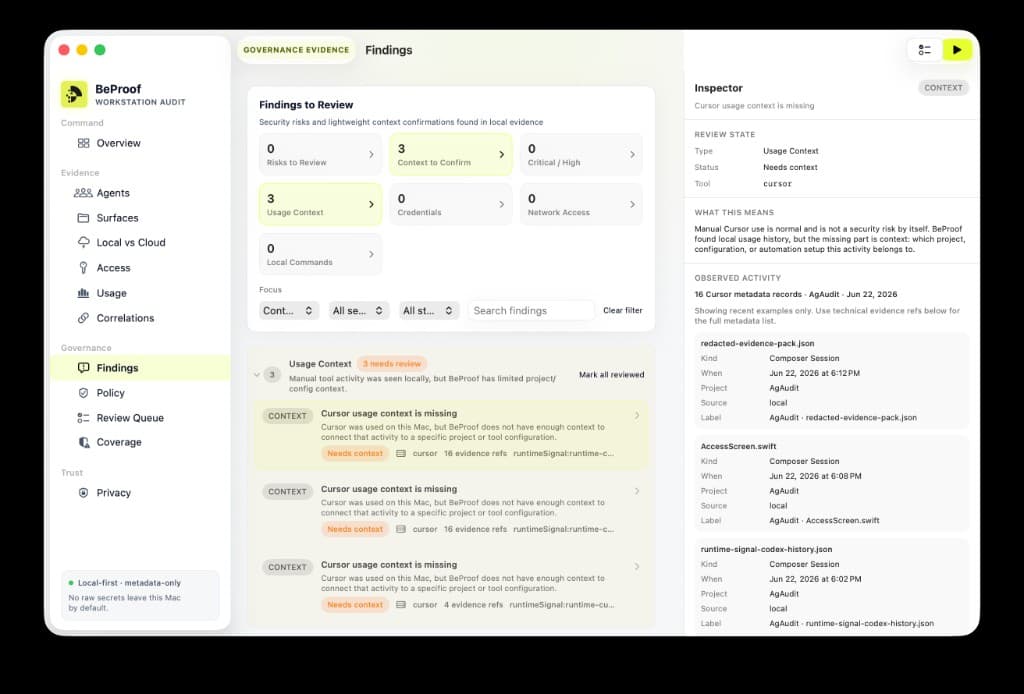Click the Local vs Cloud icon

tap(84, 242)
